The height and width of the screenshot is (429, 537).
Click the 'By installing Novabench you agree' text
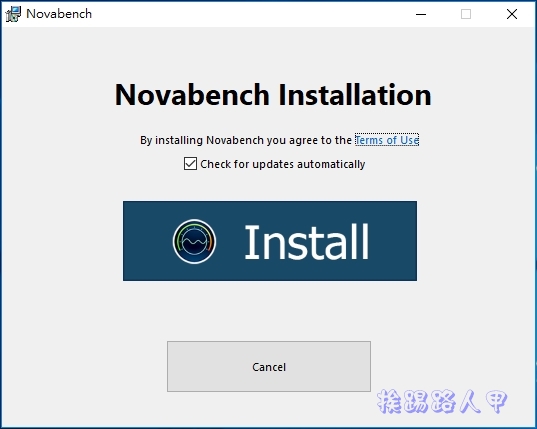(x=246, y=140)
